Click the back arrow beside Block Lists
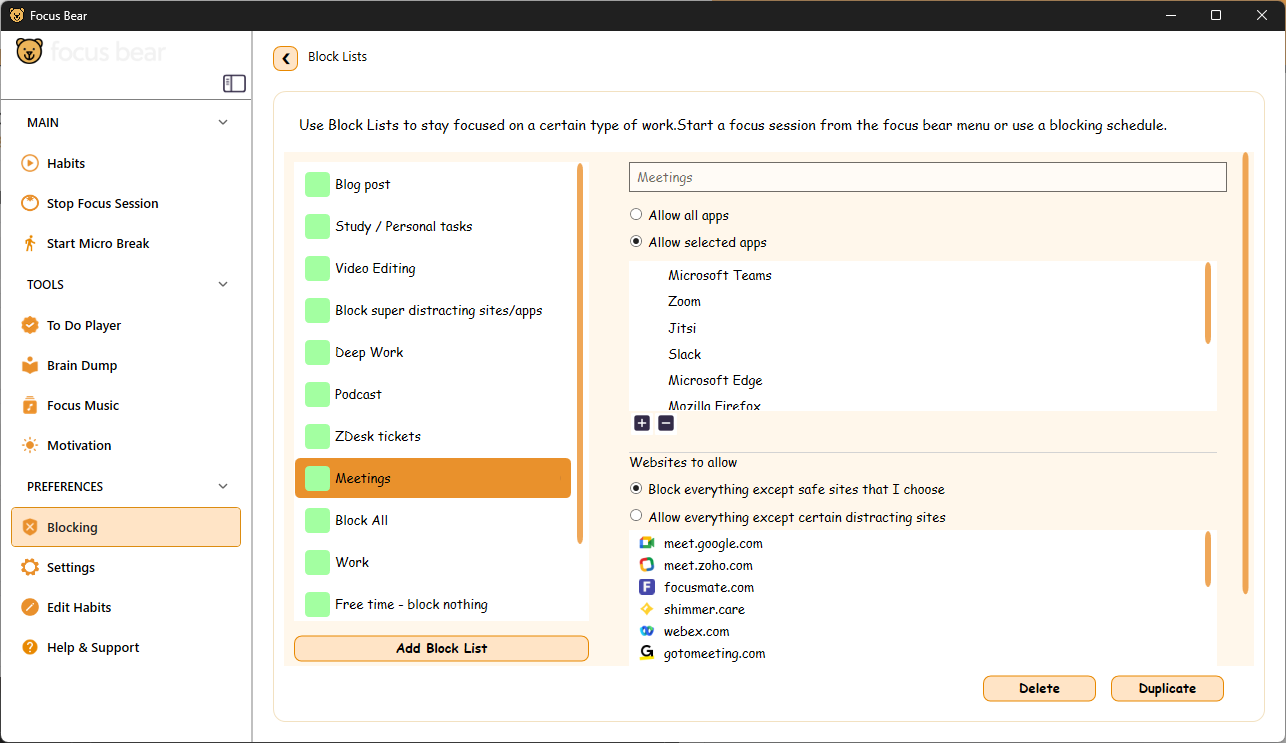The height and width of the screenshot is (743, 1286). point(285,58)
